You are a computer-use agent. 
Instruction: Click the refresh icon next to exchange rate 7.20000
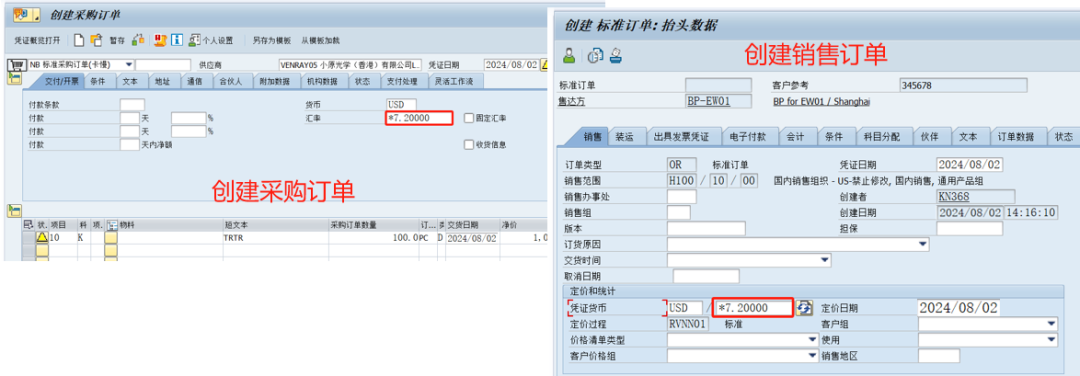[x=804, y=308]
